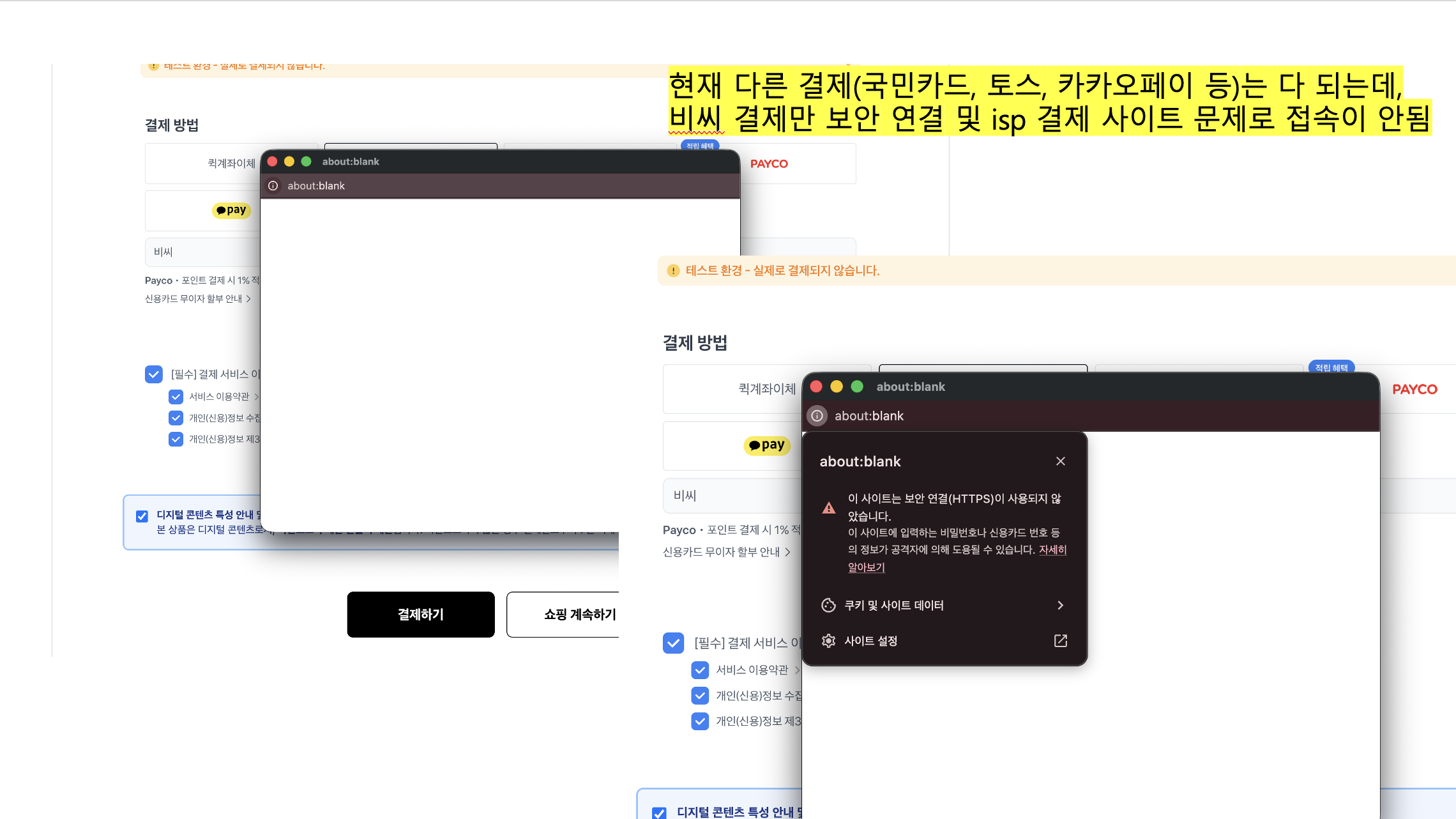Click the site info icon in right popup address bar
The height and width of the screenshot is (819, 1456).
(x=817, y=416)
